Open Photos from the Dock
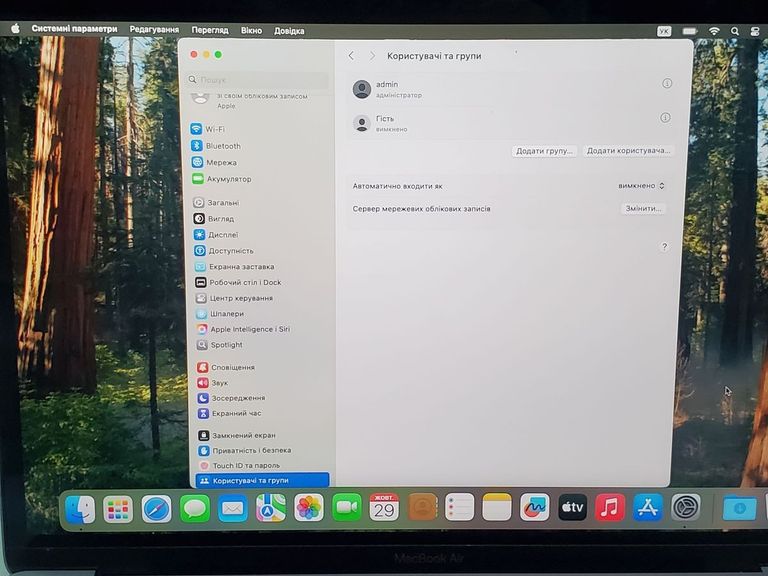Viewport: 768px width, 576px height. [x=309, y=507]
